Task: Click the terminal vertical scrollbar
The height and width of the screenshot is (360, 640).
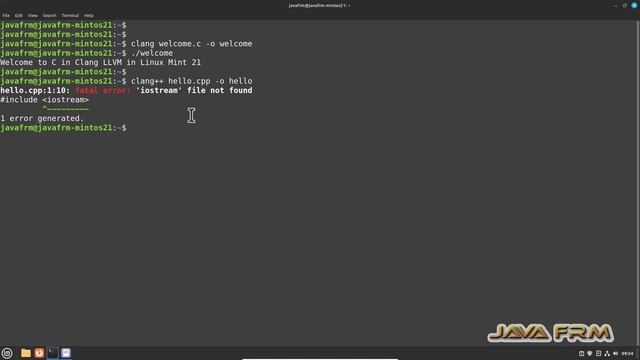Action: pos(638,183)
